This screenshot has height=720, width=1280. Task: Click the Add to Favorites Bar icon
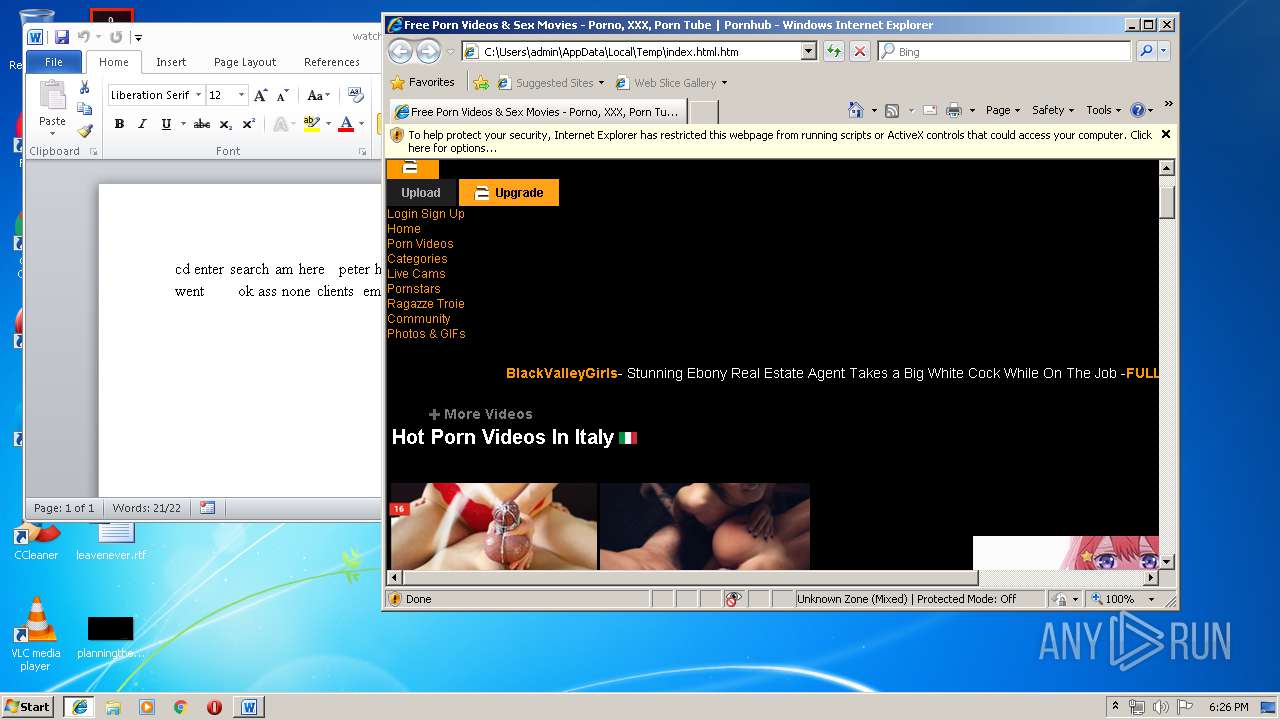(x=481, y=82)
